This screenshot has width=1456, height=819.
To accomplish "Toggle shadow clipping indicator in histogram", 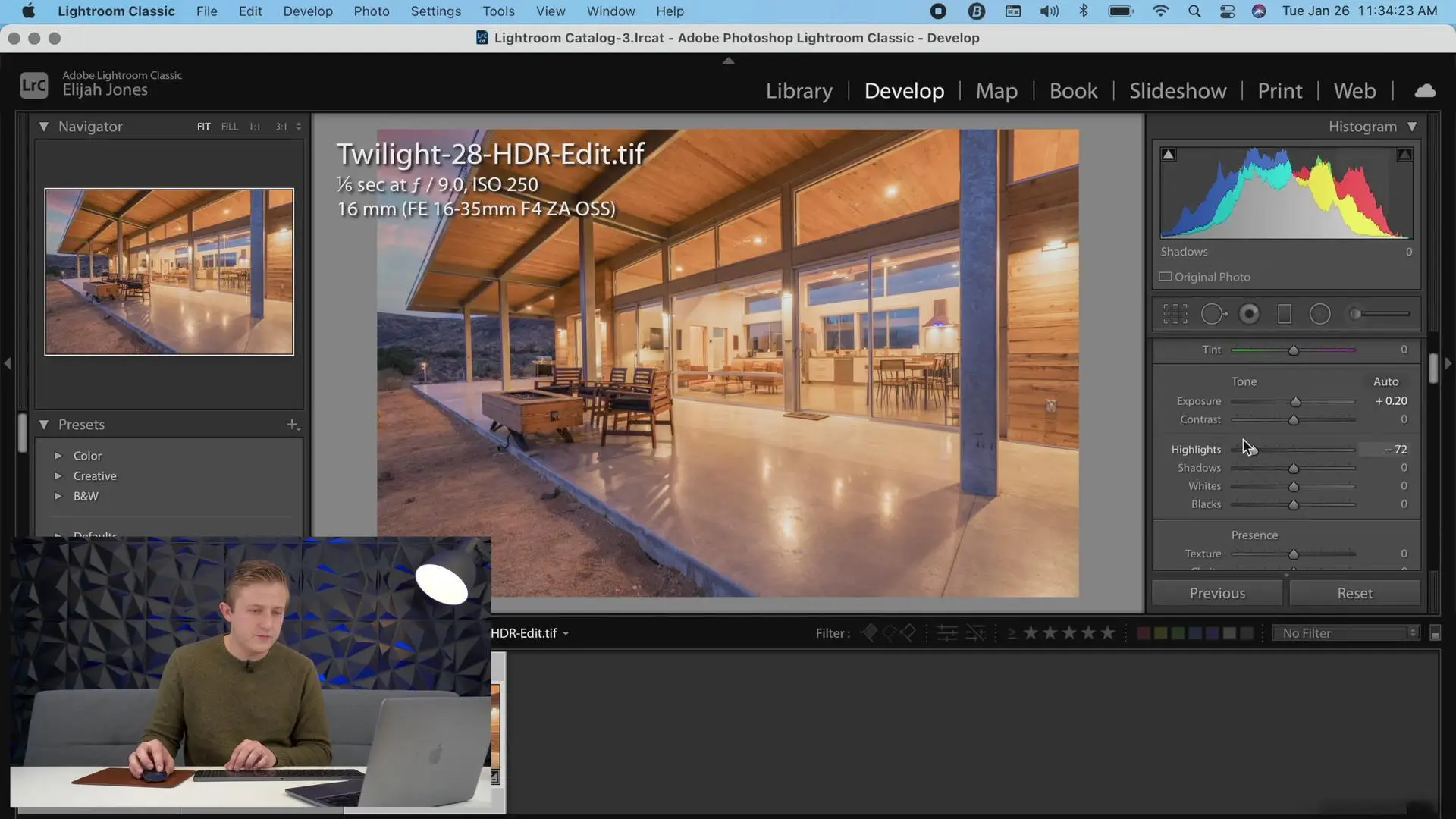I will tap(1169, 155).
